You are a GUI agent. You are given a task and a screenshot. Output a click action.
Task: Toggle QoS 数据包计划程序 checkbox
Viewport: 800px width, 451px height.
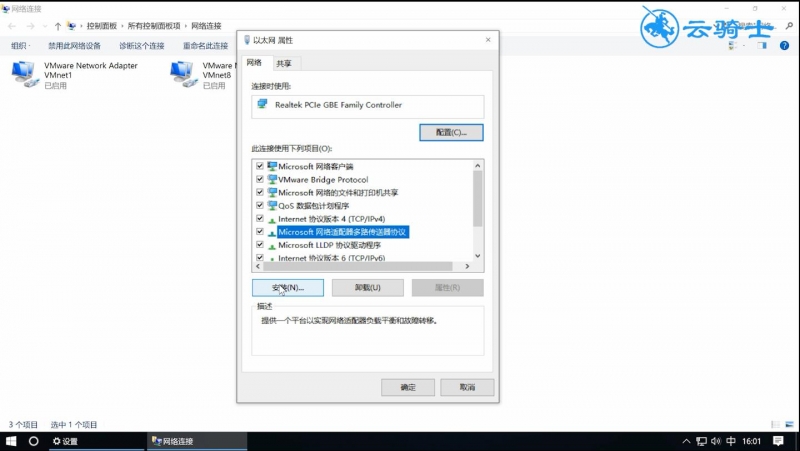pos(260,205)
